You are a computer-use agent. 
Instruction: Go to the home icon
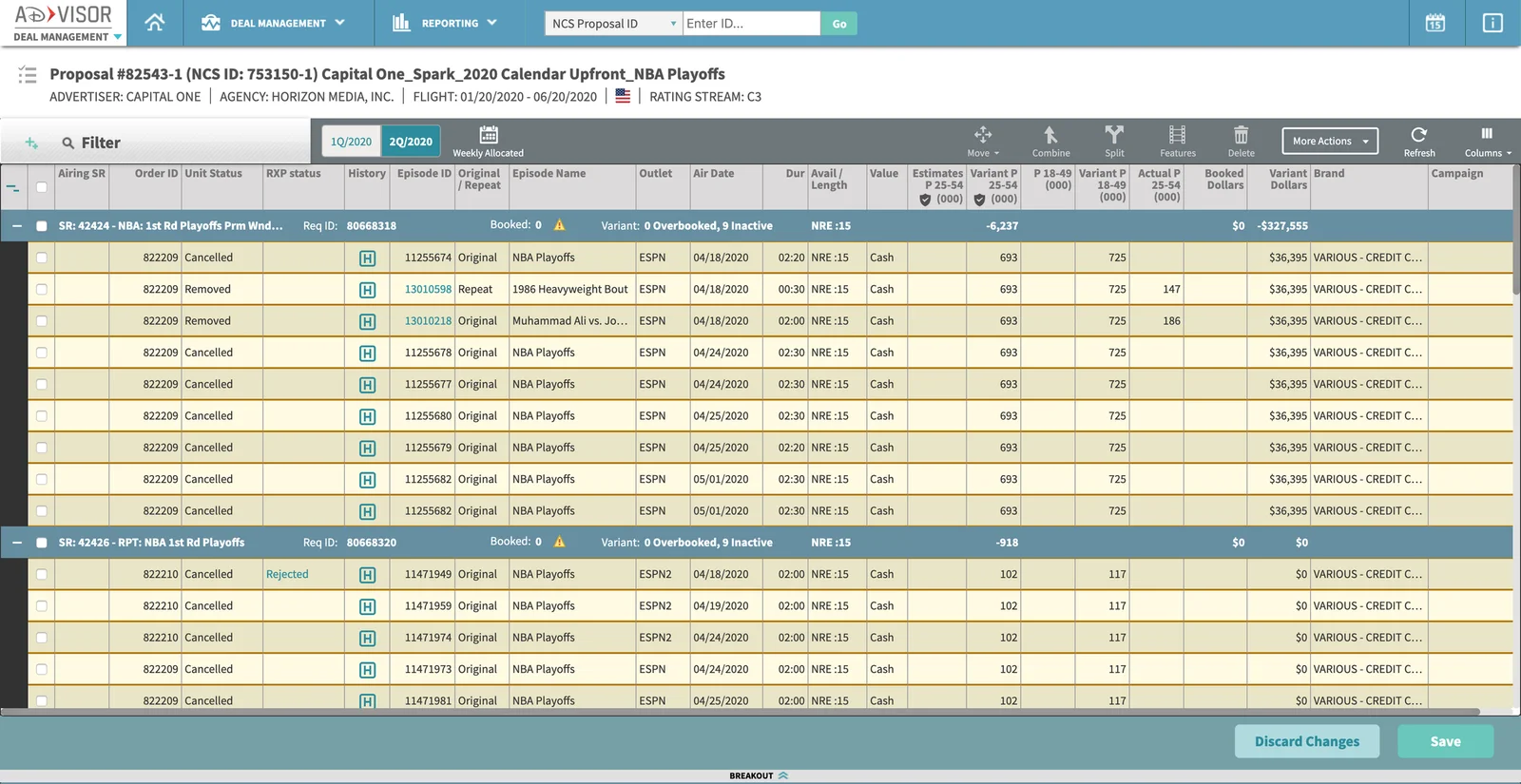pyautogui.click(x=154, y=23)
